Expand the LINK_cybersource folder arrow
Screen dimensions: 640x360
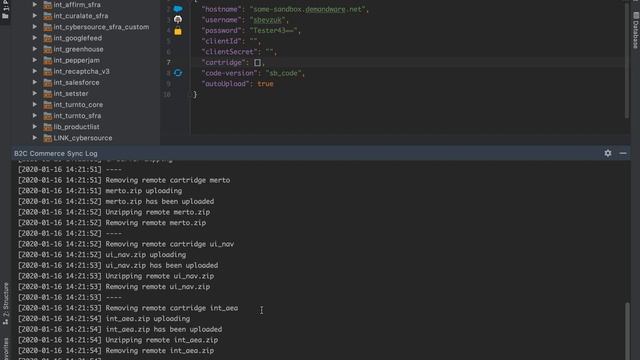point(35,138)
